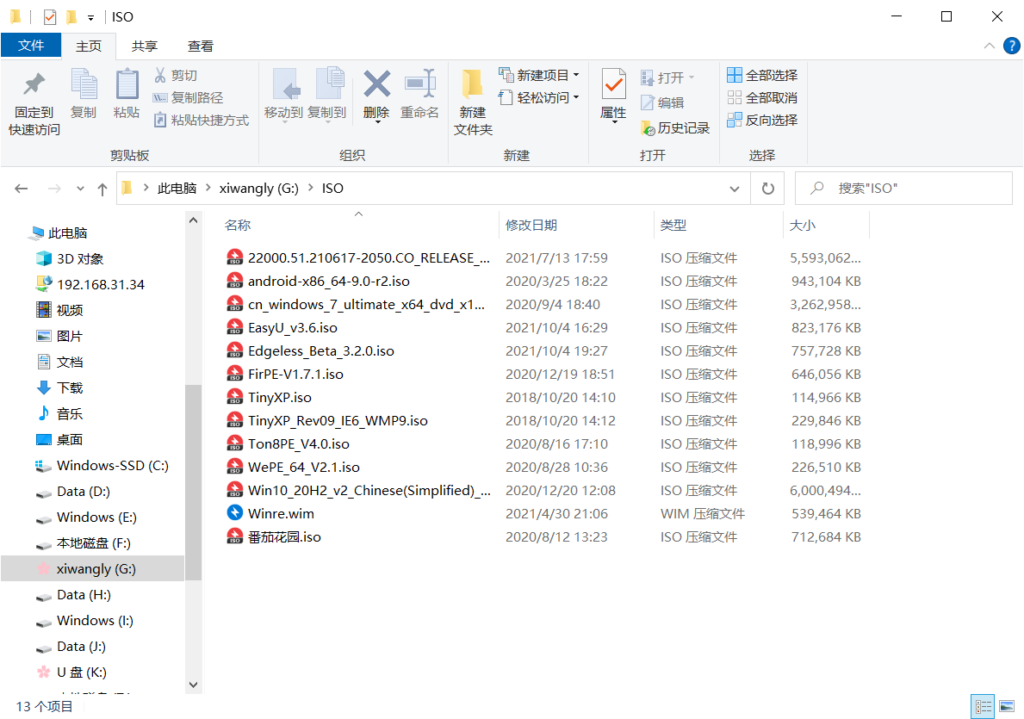Open 下载 (Downloads) in the navigation pane
This screenshot has width=1024, height=719.
click(59, 388)
